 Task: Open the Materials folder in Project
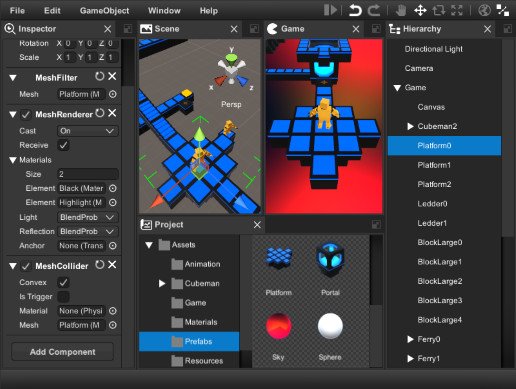point(189,322)
